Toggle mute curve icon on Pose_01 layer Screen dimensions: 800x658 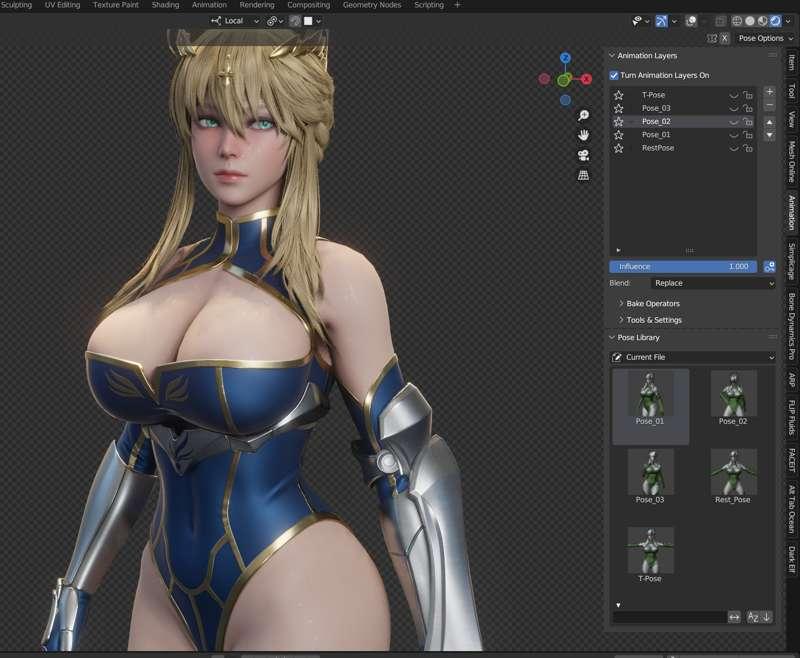point(734,135)
